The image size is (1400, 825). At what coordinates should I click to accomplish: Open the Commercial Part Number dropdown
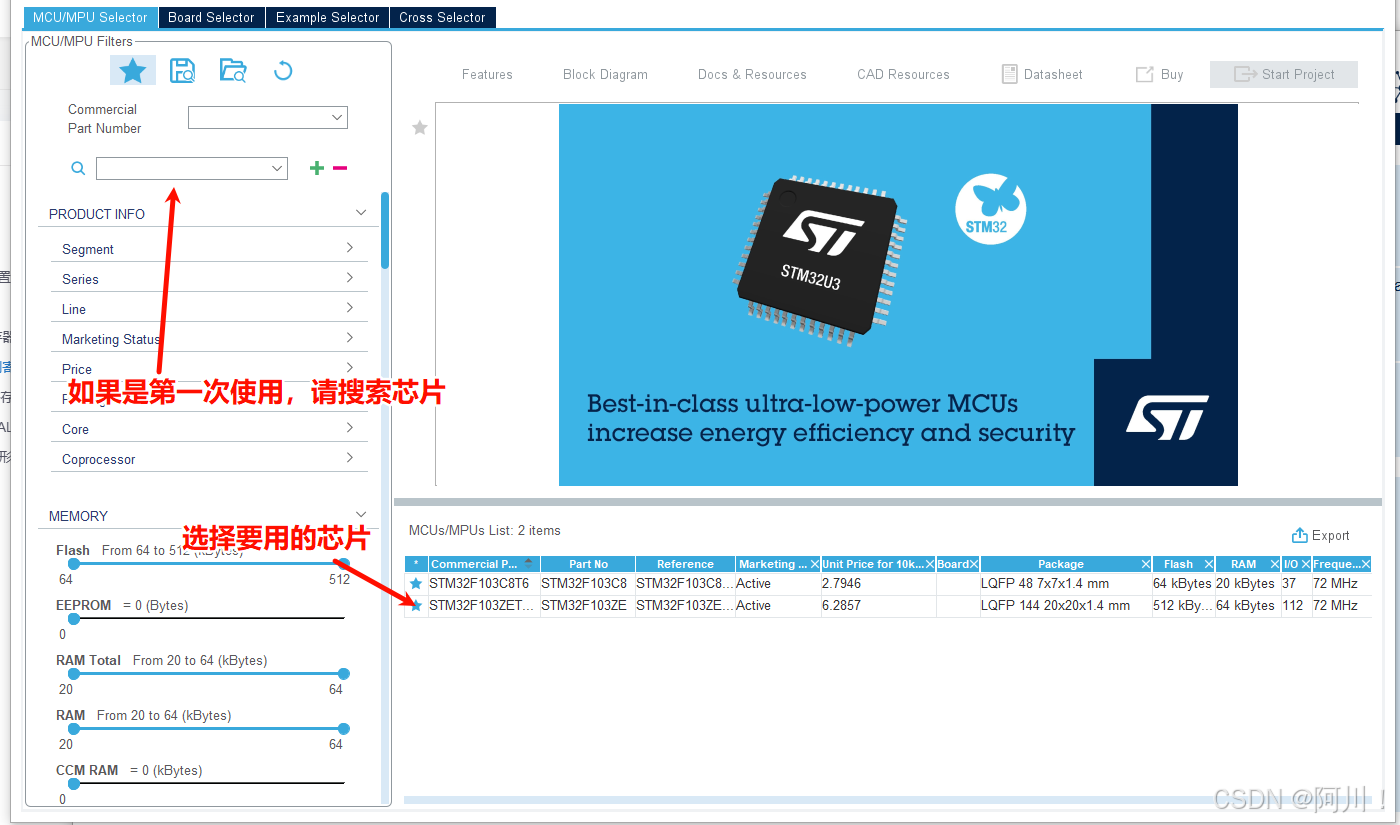tap(336, 117)
